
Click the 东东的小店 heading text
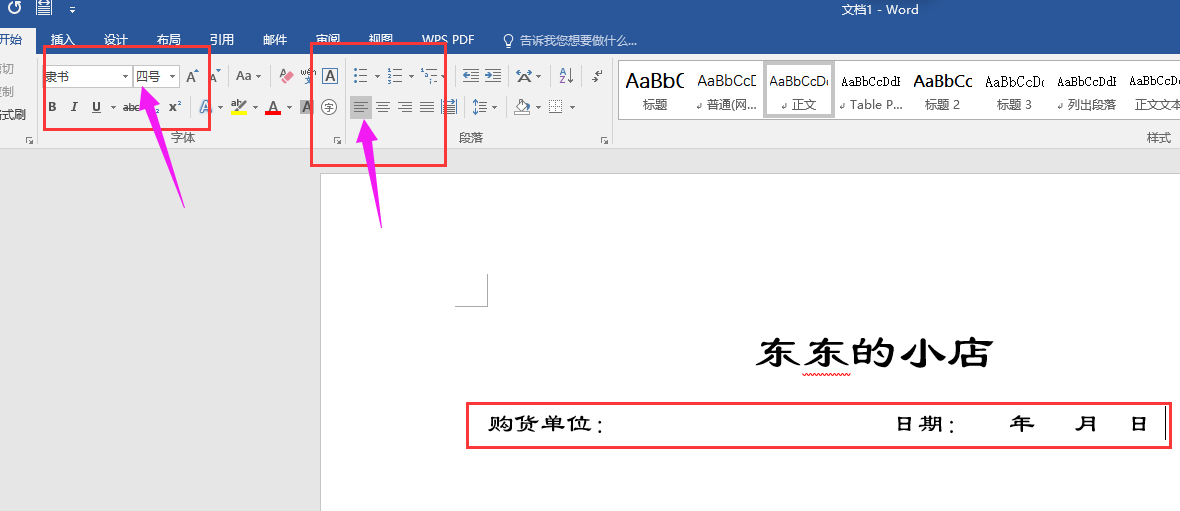click(x=874, y=353)
